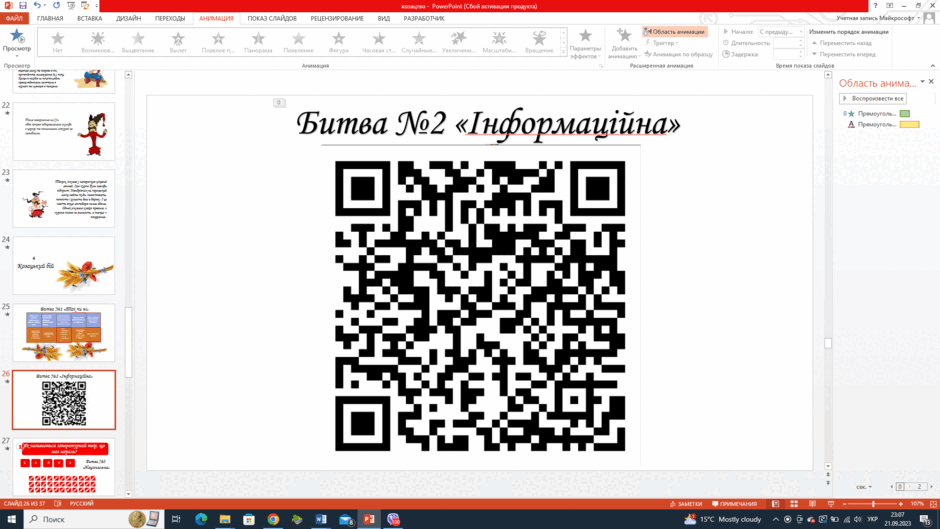Switch to Normal view icon

click(775, 504)
